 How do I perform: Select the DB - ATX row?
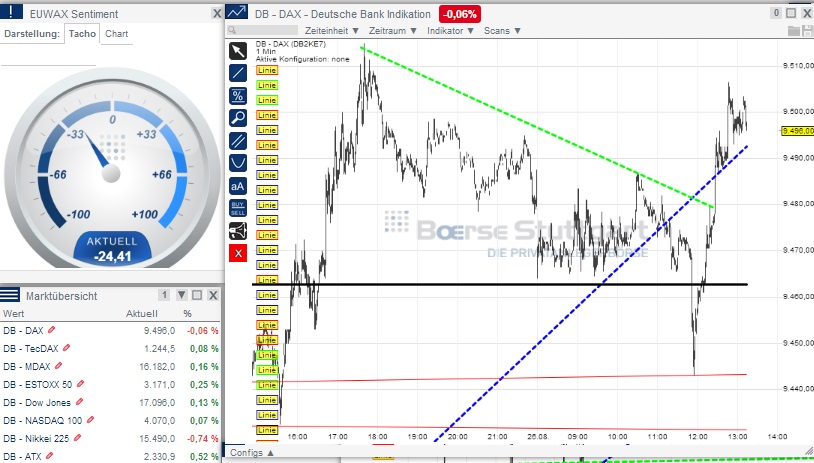coord(111,456)
